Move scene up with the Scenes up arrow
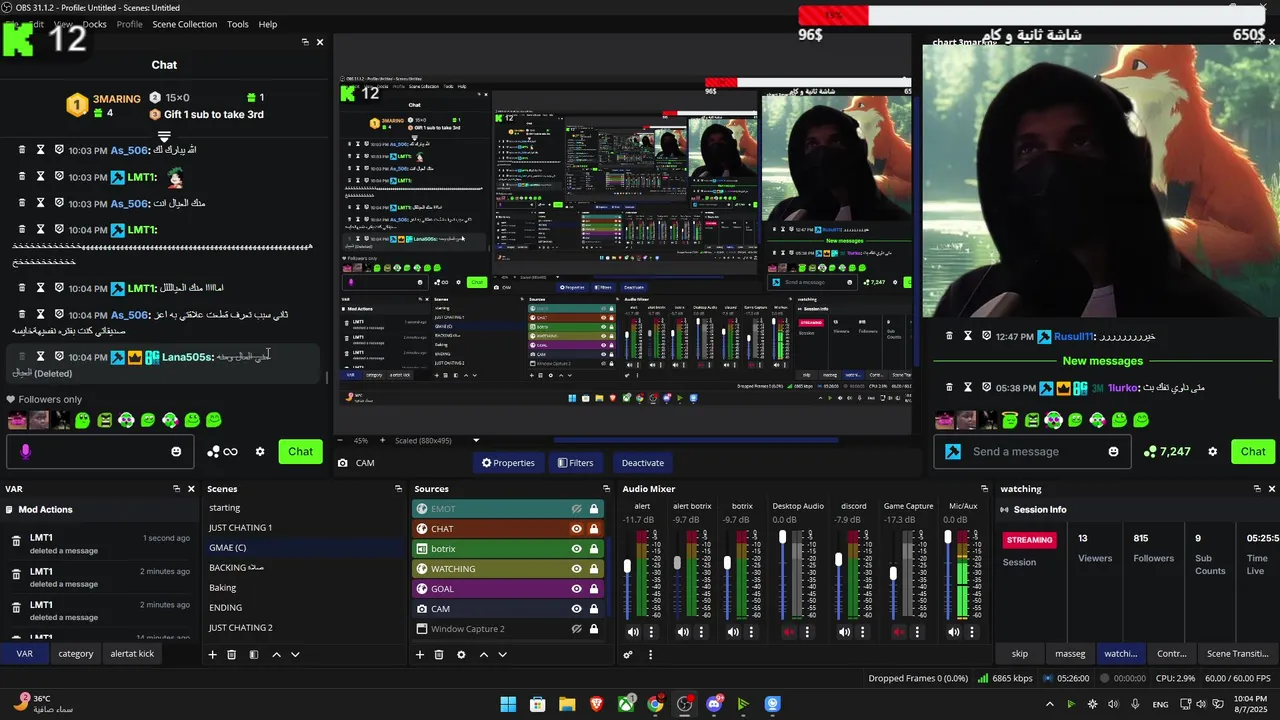Viewport: 1280px width, 720px height. (x=277, y=655)
